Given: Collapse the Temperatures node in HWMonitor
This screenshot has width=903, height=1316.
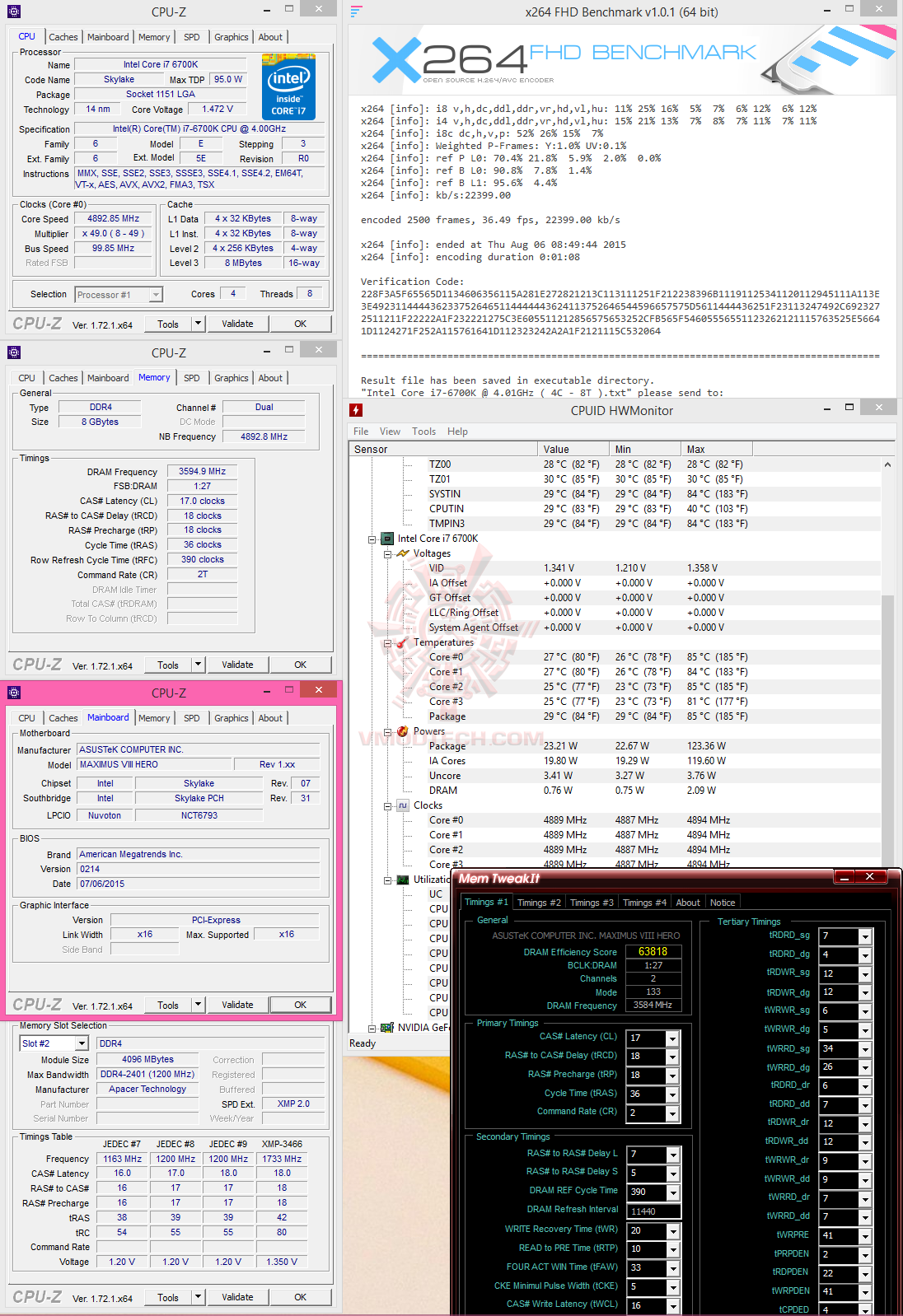Looking at the screenshot, I should coord(388,643).
